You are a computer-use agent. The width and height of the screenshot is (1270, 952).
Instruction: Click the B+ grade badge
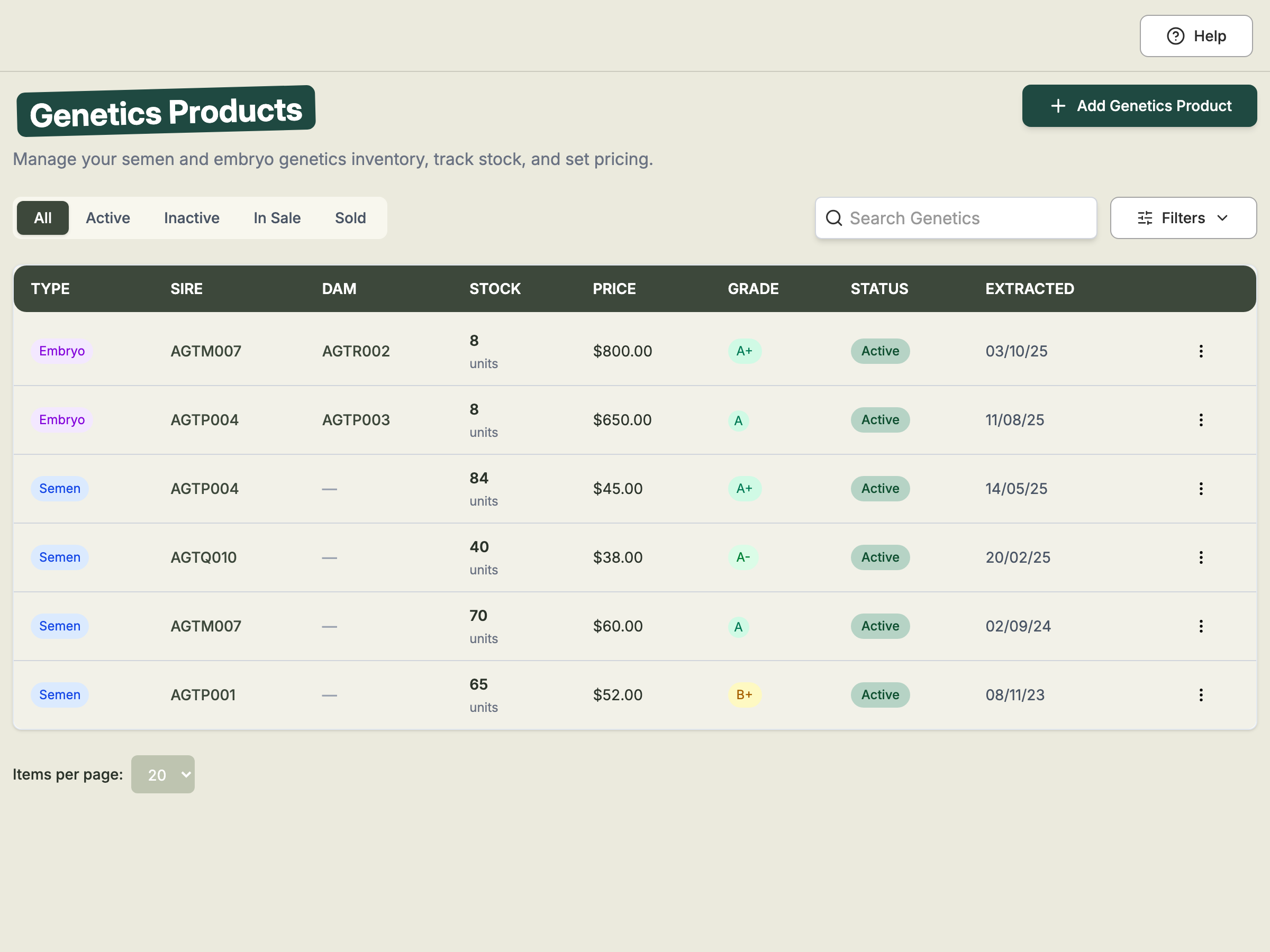coord(745,695)
